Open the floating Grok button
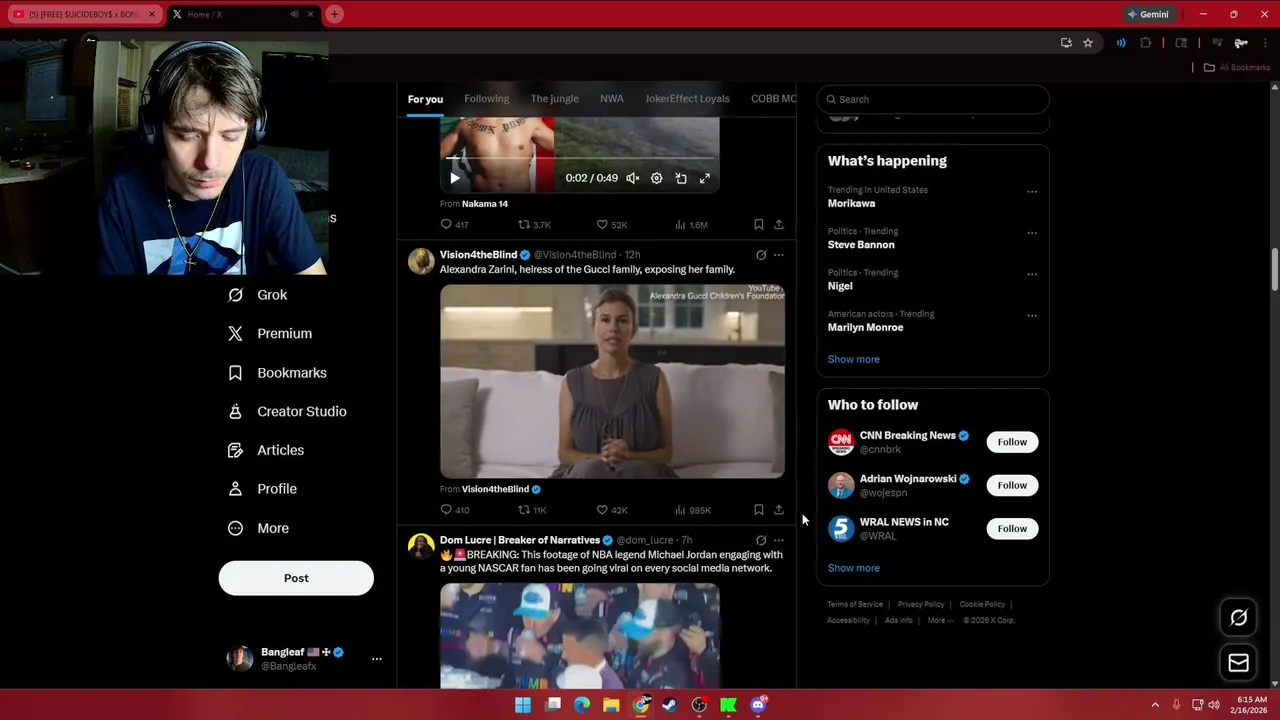1280x720 pixels. pyautogui.click(x=1238, y=618)
